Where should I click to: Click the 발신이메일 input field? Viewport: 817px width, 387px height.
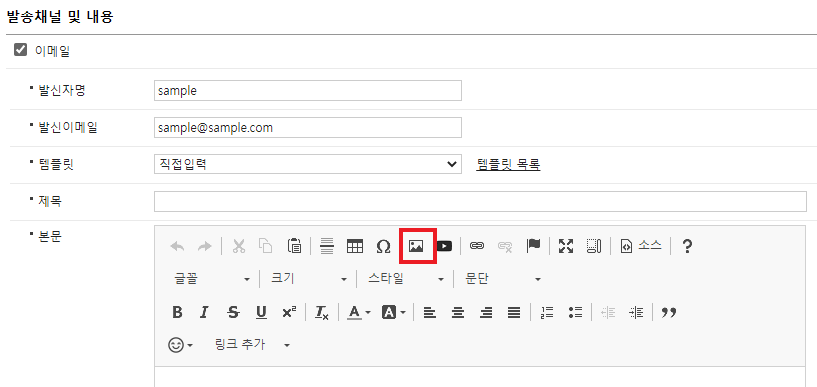tap(308, 128)
